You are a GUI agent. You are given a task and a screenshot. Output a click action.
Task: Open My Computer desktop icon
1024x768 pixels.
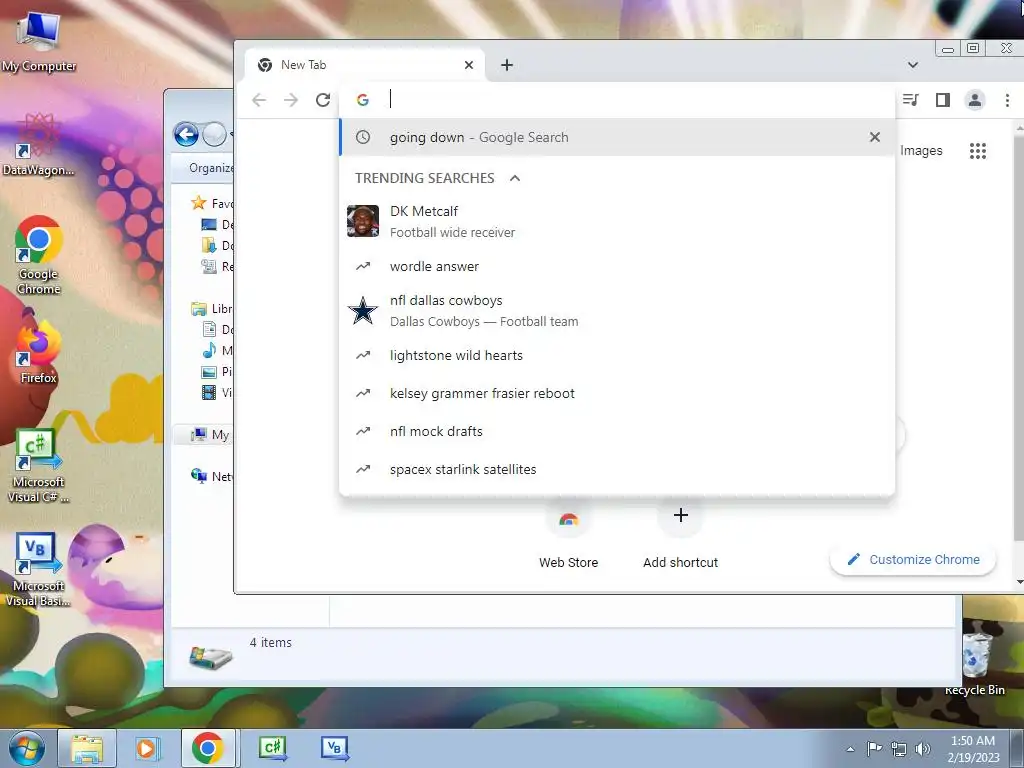click(x=39, y=42)
